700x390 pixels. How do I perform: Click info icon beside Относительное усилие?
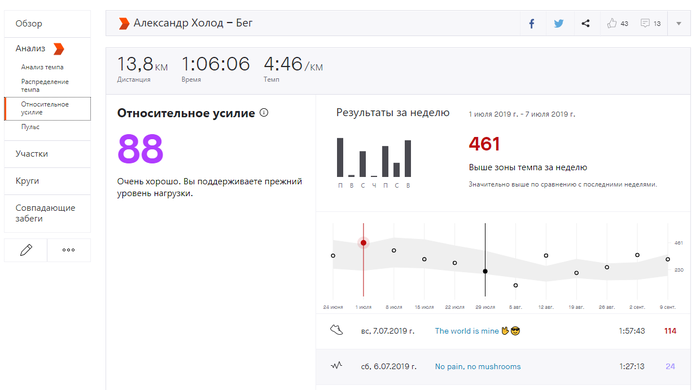(x=264, y=112)
